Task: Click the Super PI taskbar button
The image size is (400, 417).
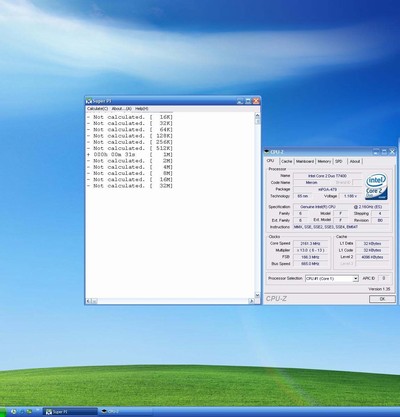Action: [70, 412]
